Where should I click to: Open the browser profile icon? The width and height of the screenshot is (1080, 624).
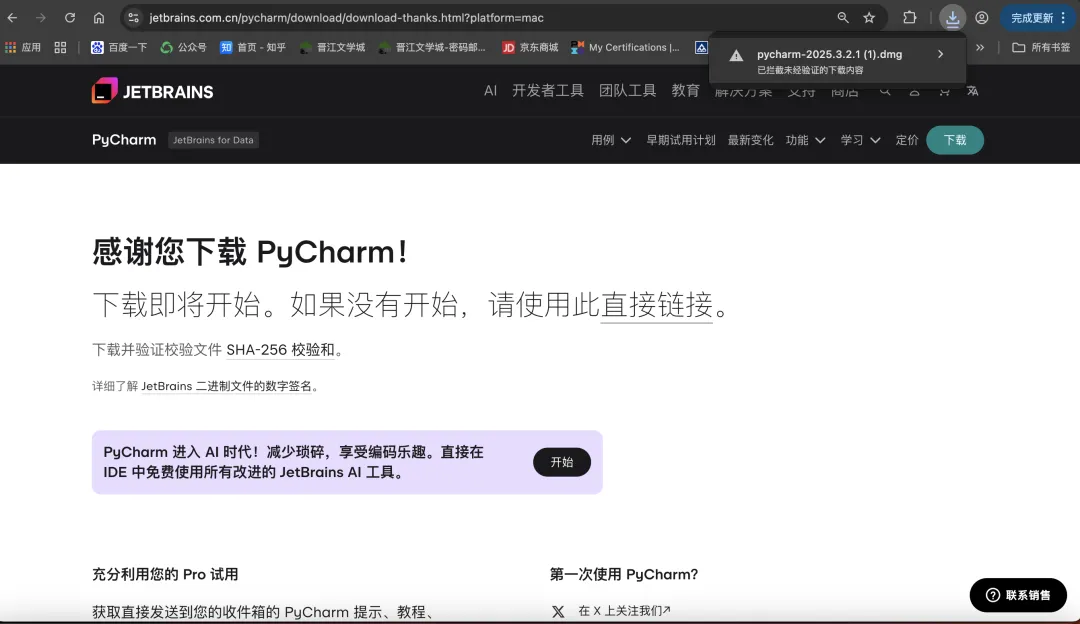tap(982, 18)
